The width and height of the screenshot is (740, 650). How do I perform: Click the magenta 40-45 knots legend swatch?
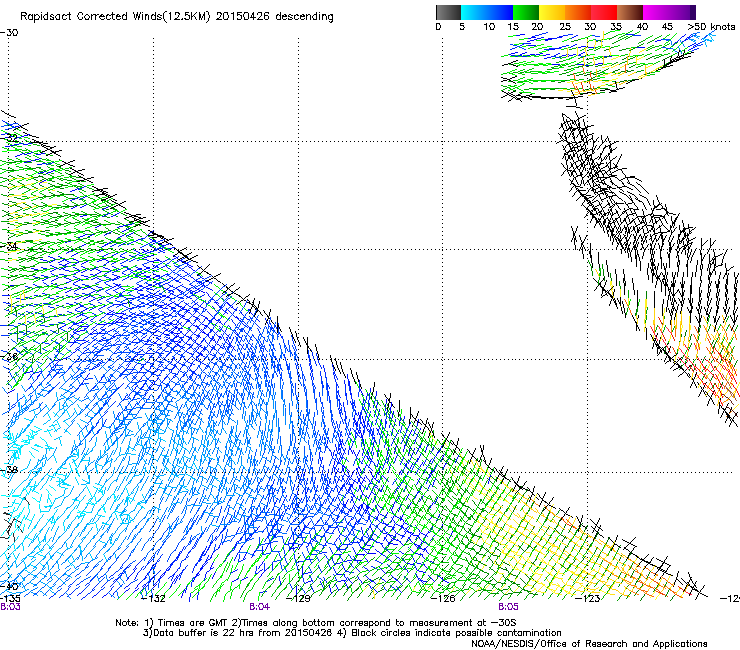click(656, 12)
